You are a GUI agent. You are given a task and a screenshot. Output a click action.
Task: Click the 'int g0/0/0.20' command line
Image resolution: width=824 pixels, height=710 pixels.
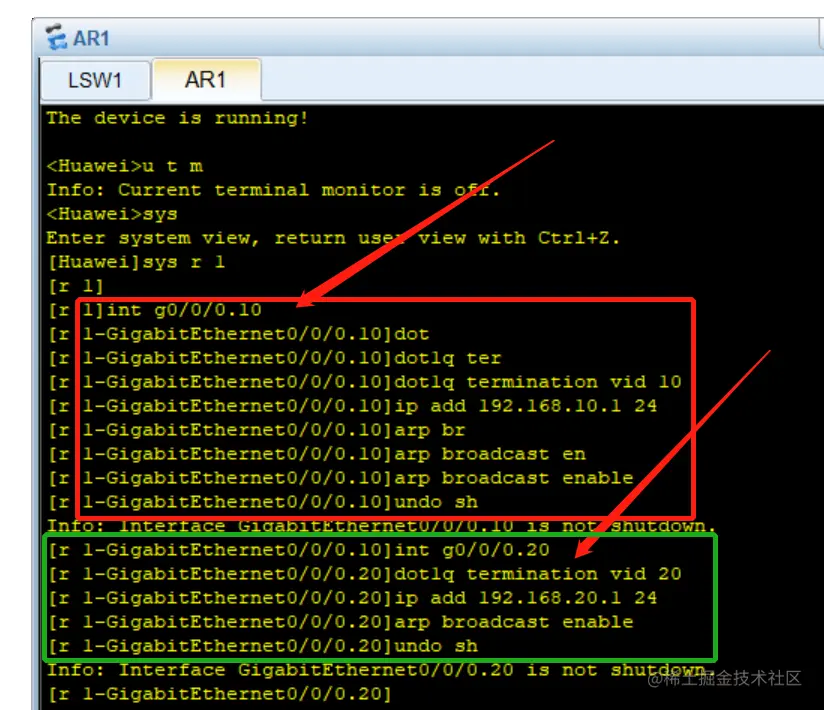pos(299,550)
